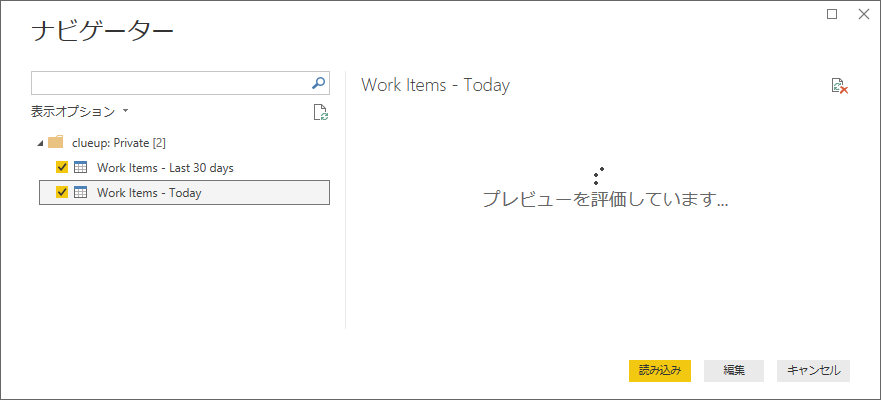
Task: Collapse the clueup: Private tree node arrow
Action: (39, 143)
